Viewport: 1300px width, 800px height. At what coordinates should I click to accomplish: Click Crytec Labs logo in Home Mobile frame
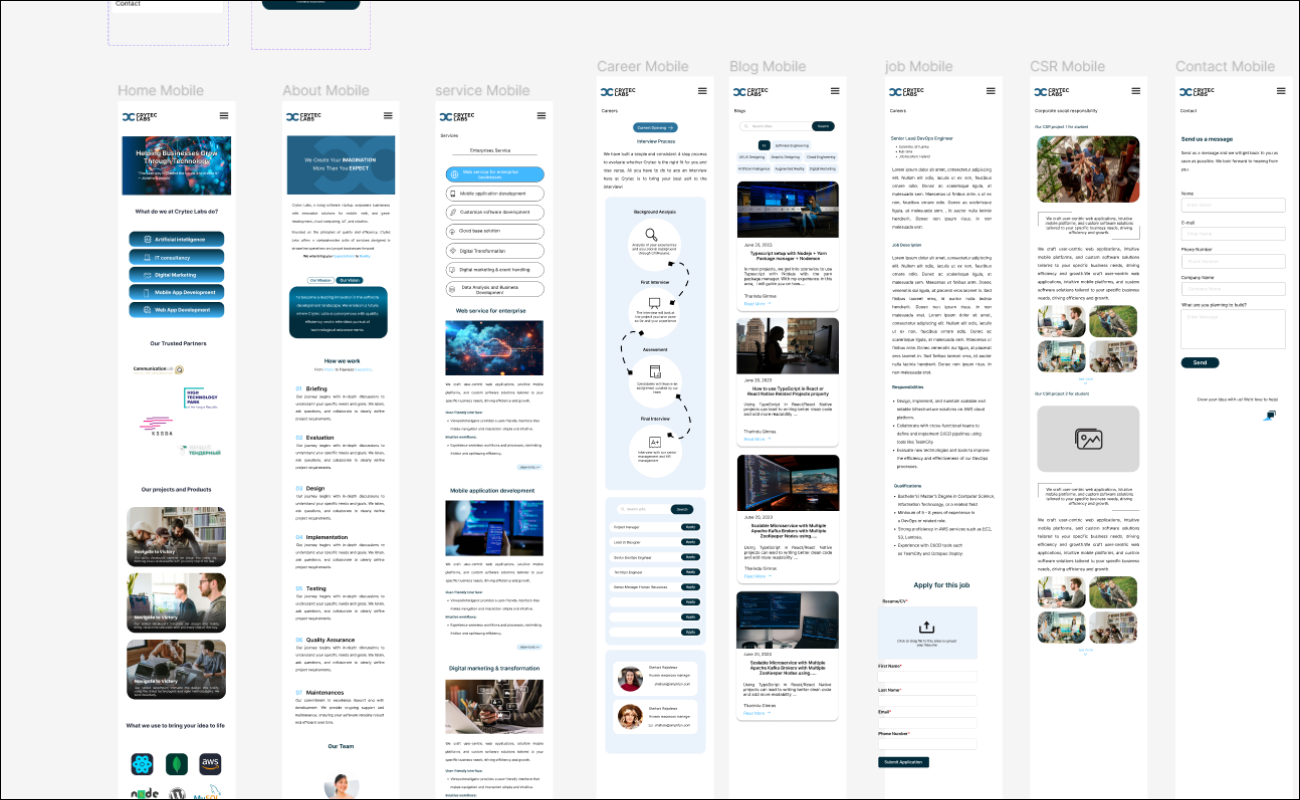139,117
